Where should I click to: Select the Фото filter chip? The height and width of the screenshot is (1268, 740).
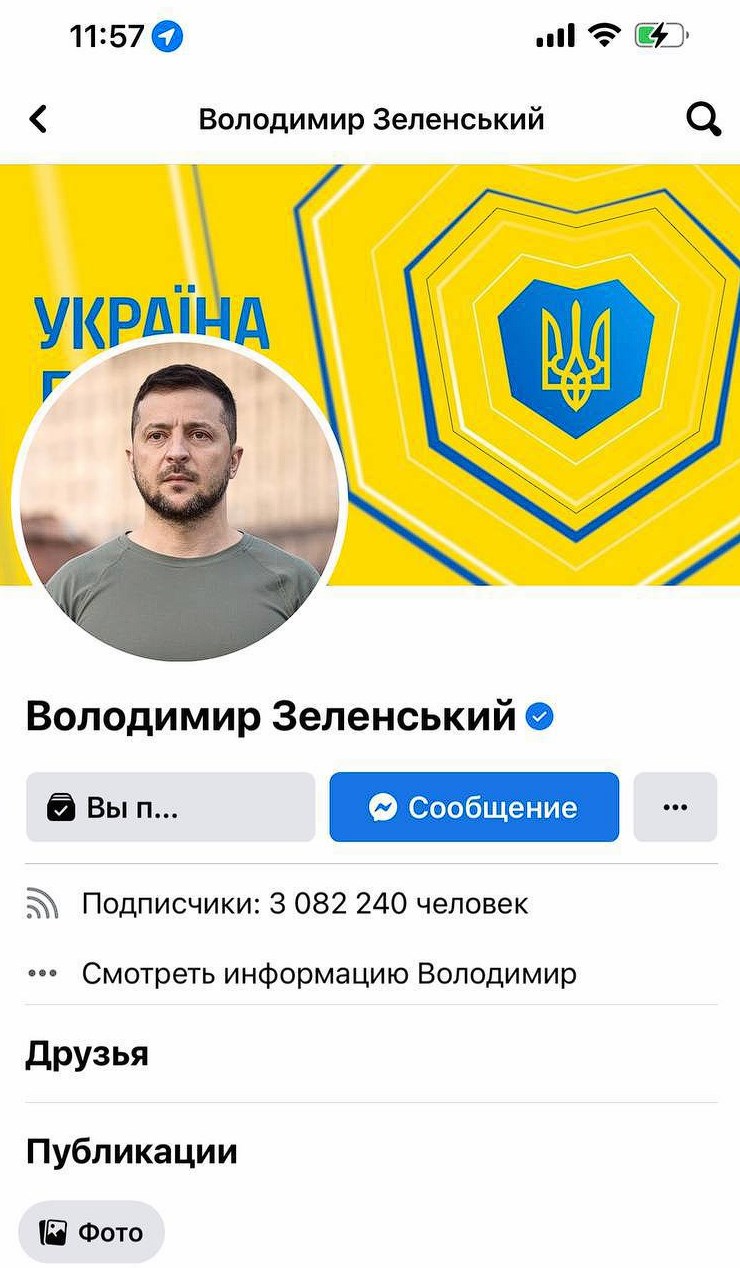tap(91, 1232)
